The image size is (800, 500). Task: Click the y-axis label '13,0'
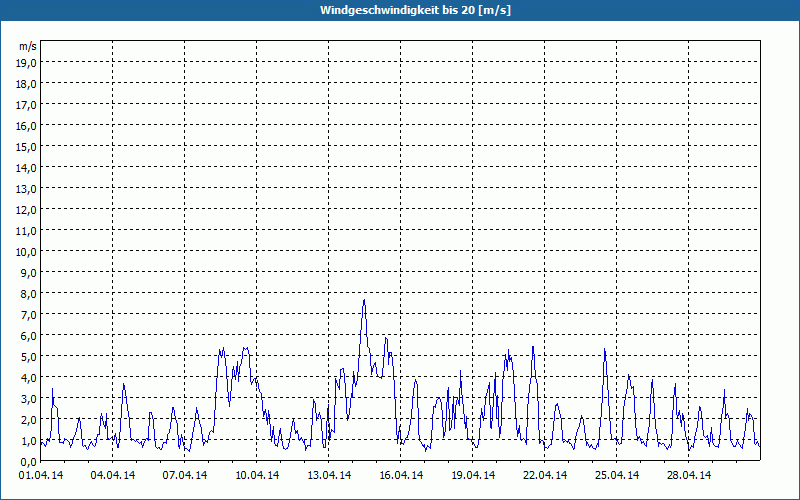pos(27,189)
